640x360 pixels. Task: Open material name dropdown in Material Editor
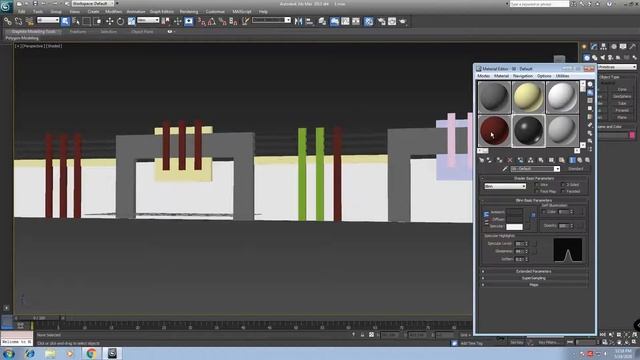(x=535, y=169)
